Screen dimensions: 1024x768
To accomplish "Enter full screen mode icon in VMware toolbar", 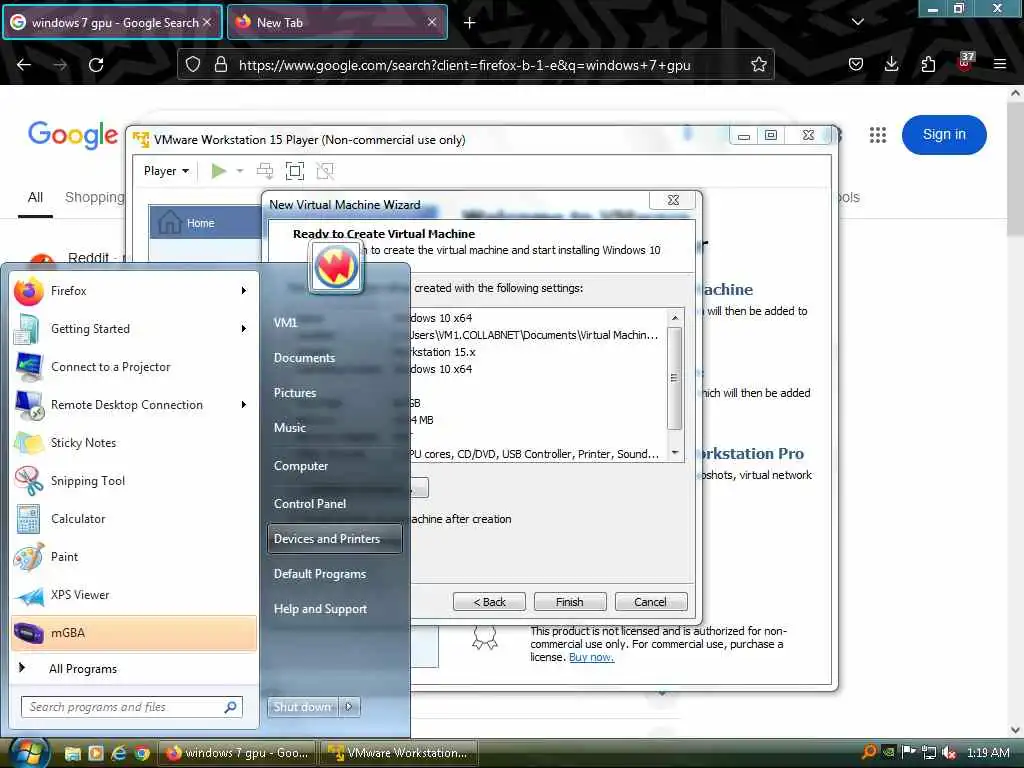I will coord(295,171).
